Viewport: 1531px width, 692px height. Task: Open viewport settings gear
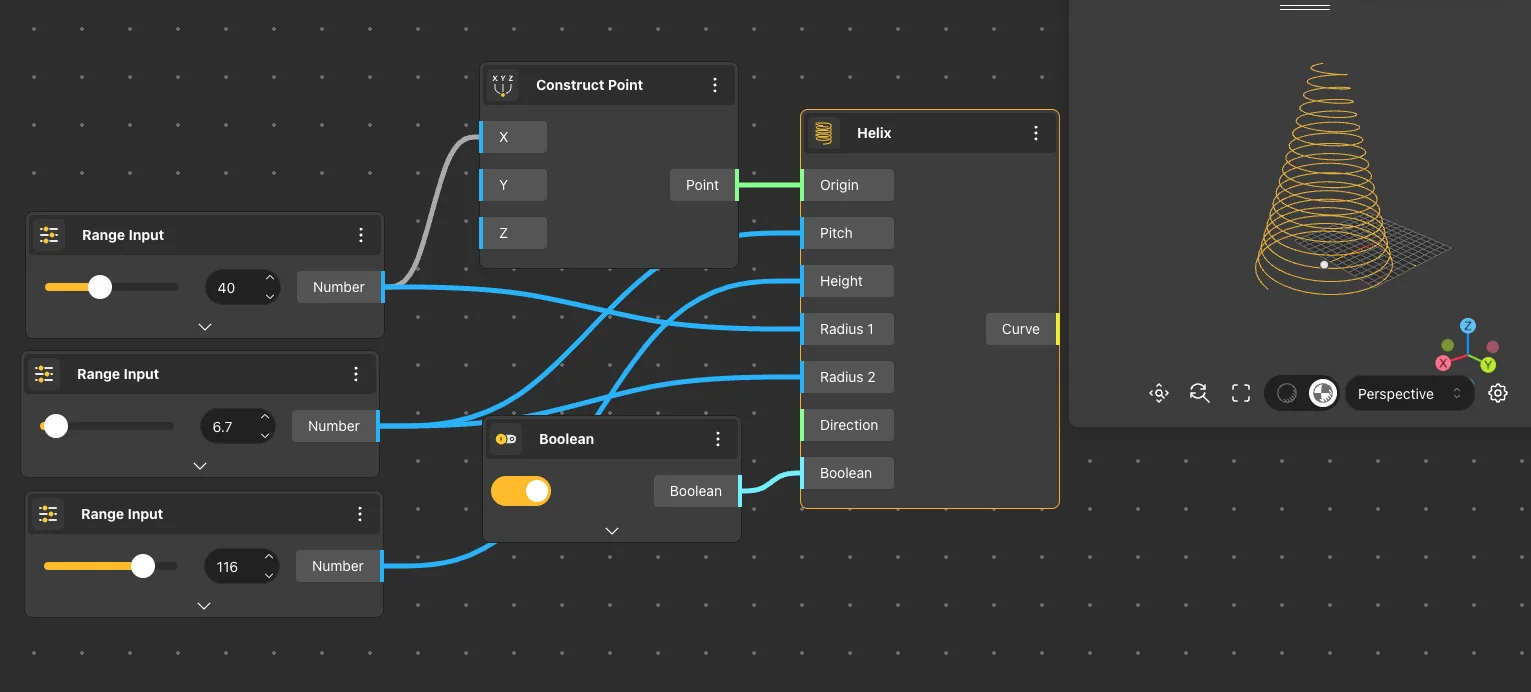point(1497,394)
